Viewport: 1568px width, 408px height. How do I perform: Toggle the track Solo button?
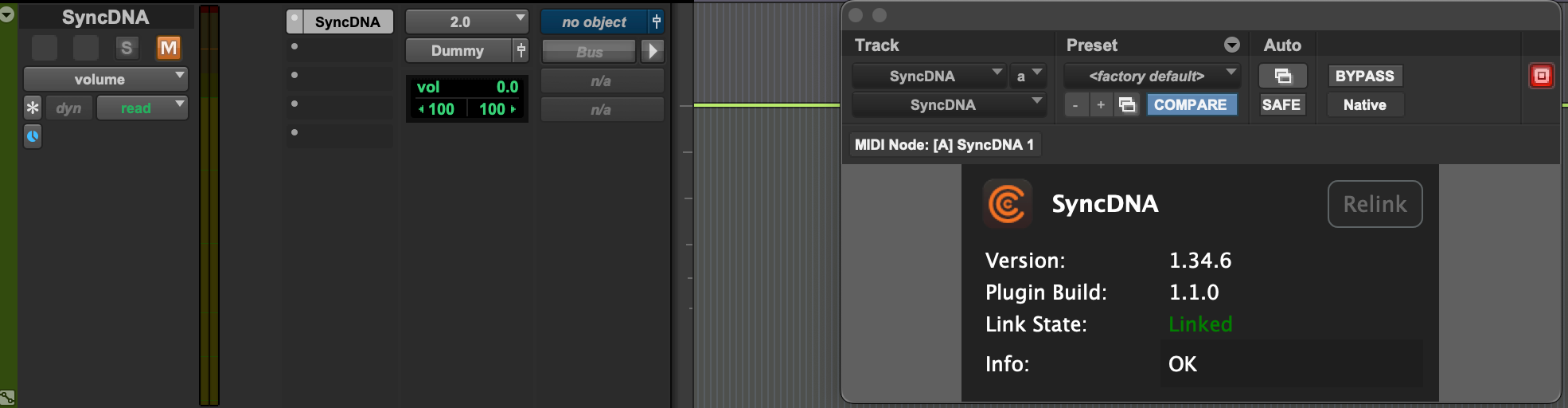pos(126,48)
